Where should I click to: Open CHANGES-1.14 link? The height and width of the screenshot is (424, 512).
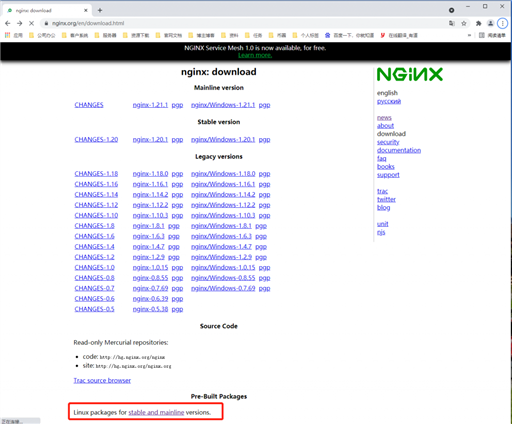96,194
